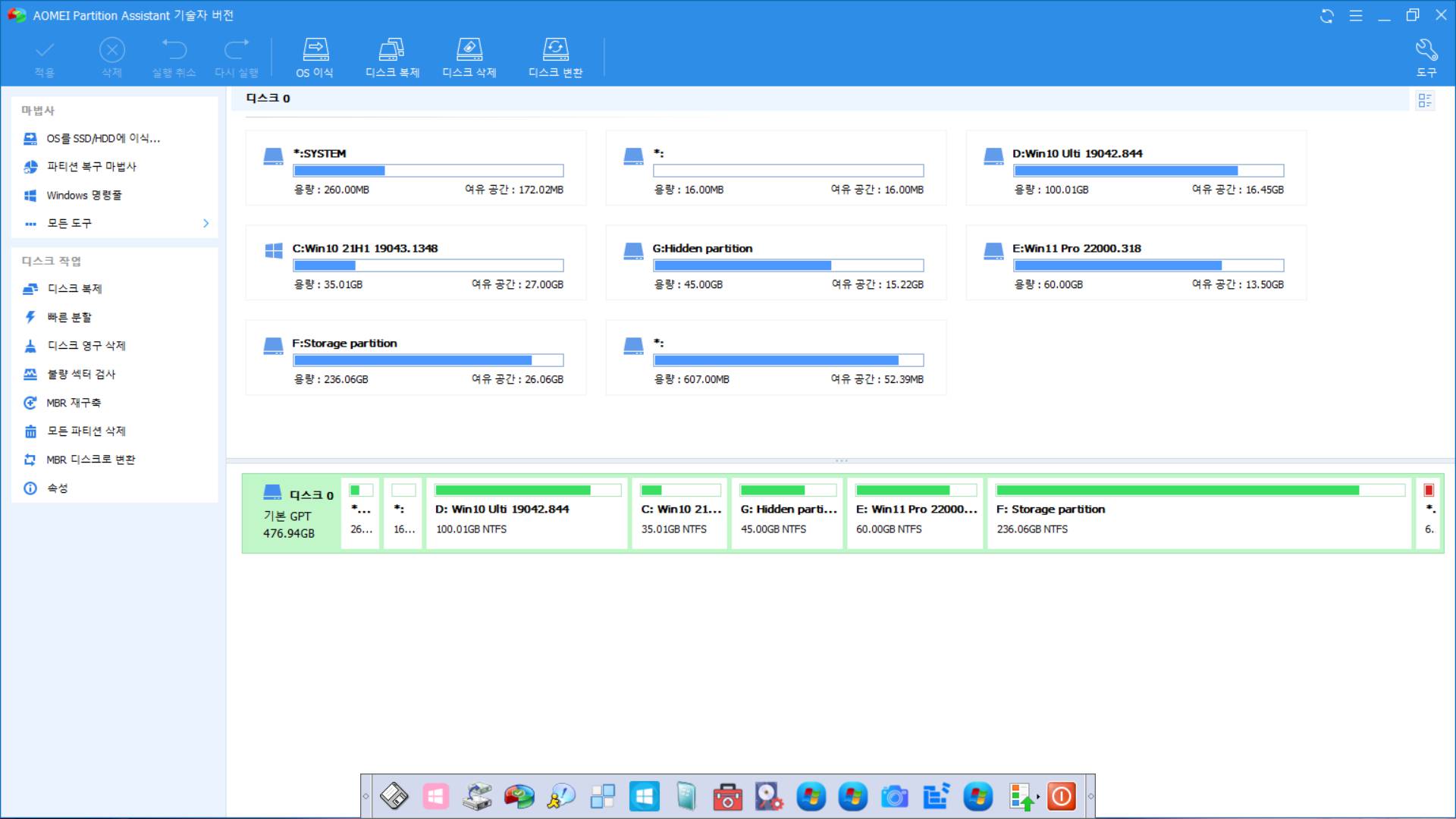Select the last red-marked block in disk map
Image resolution: width=1456 pixels, height=819 pixels.
pos(1429,513)
